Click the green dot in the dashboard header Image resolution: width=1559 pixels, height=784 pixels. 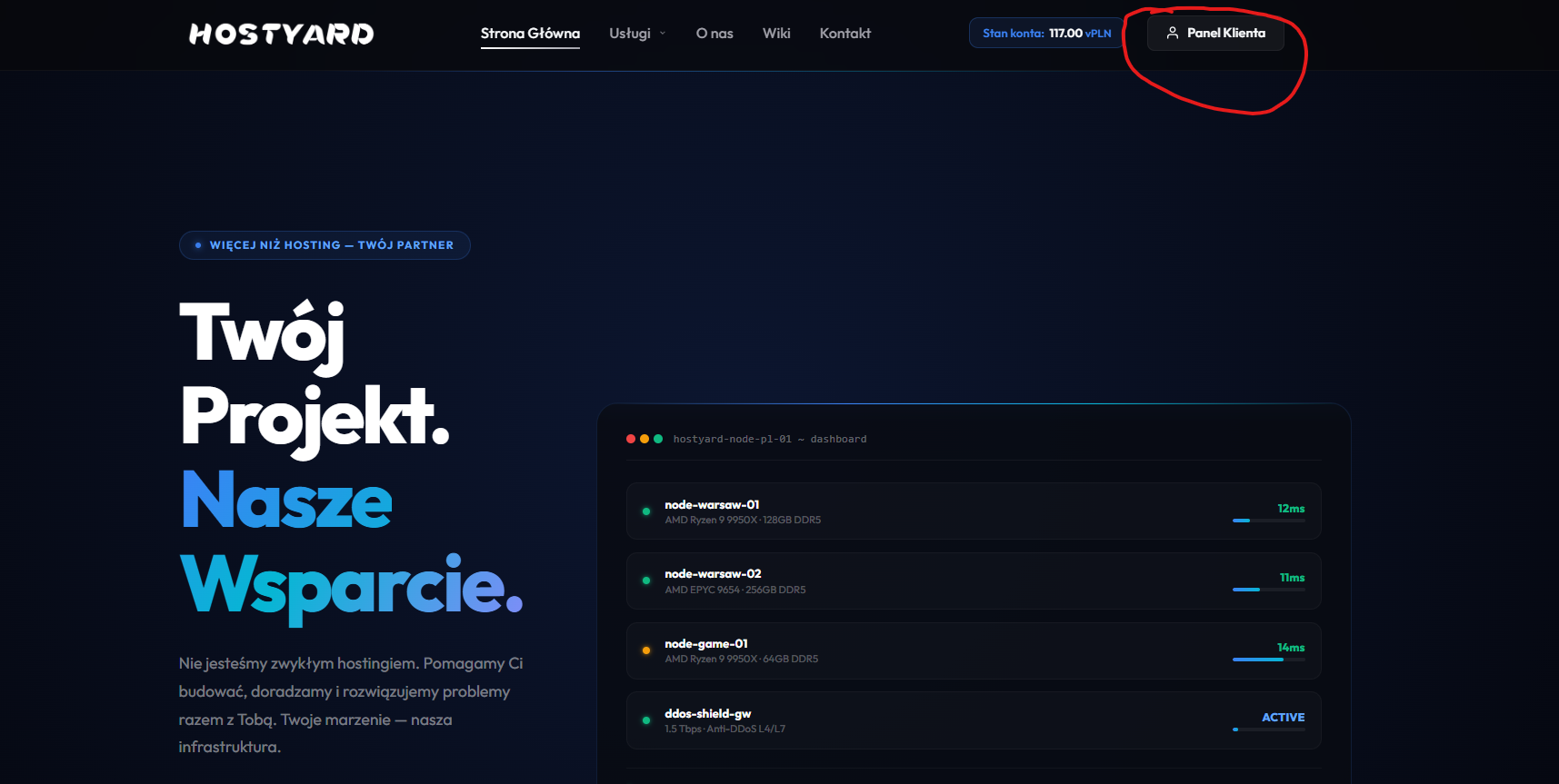pos(658,439)
